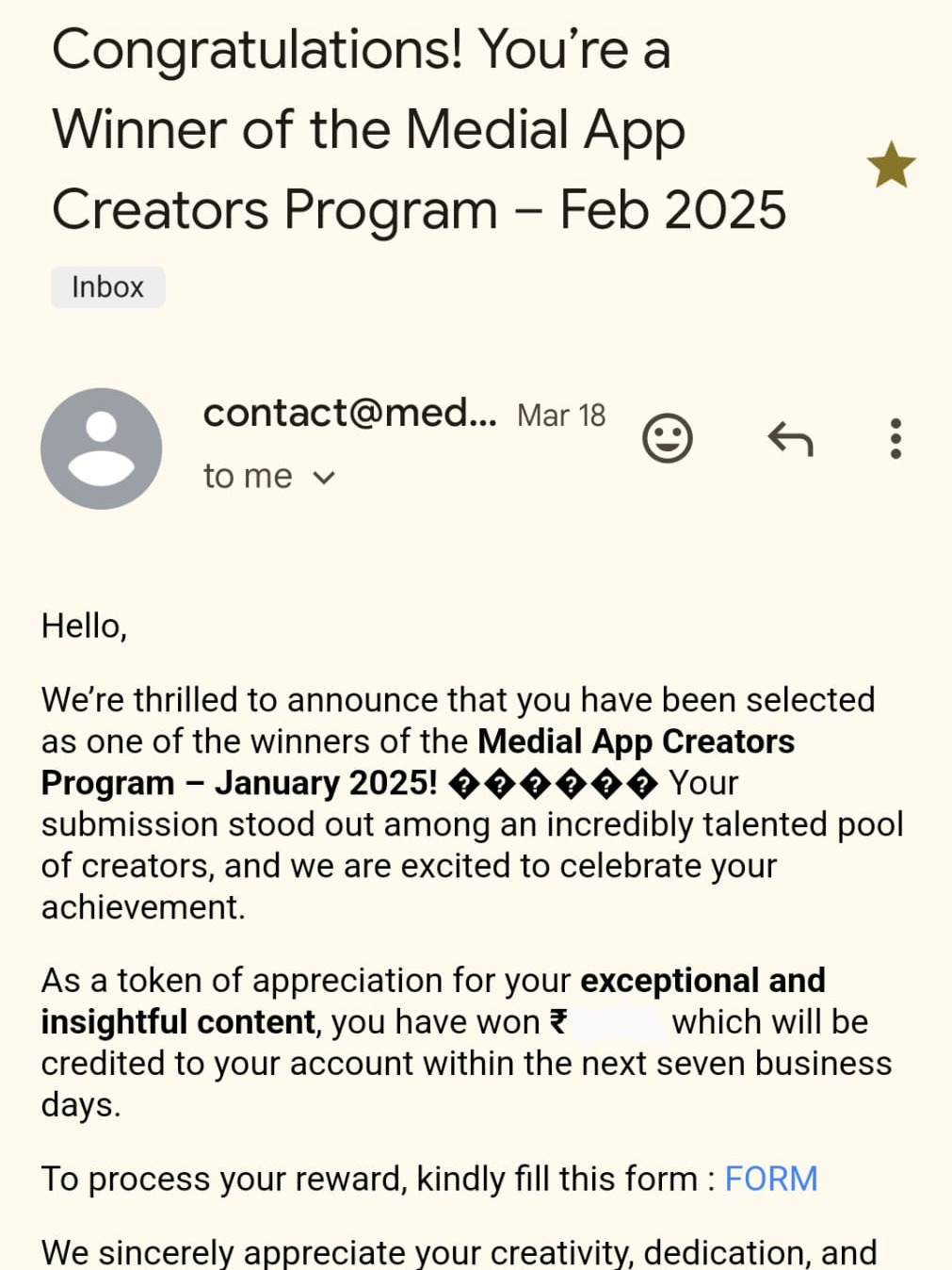Image resolution: width=952 pixels, height=1270 pixels.
Task: Reply to the email using the arrow icon
Action: pos(790,438)
